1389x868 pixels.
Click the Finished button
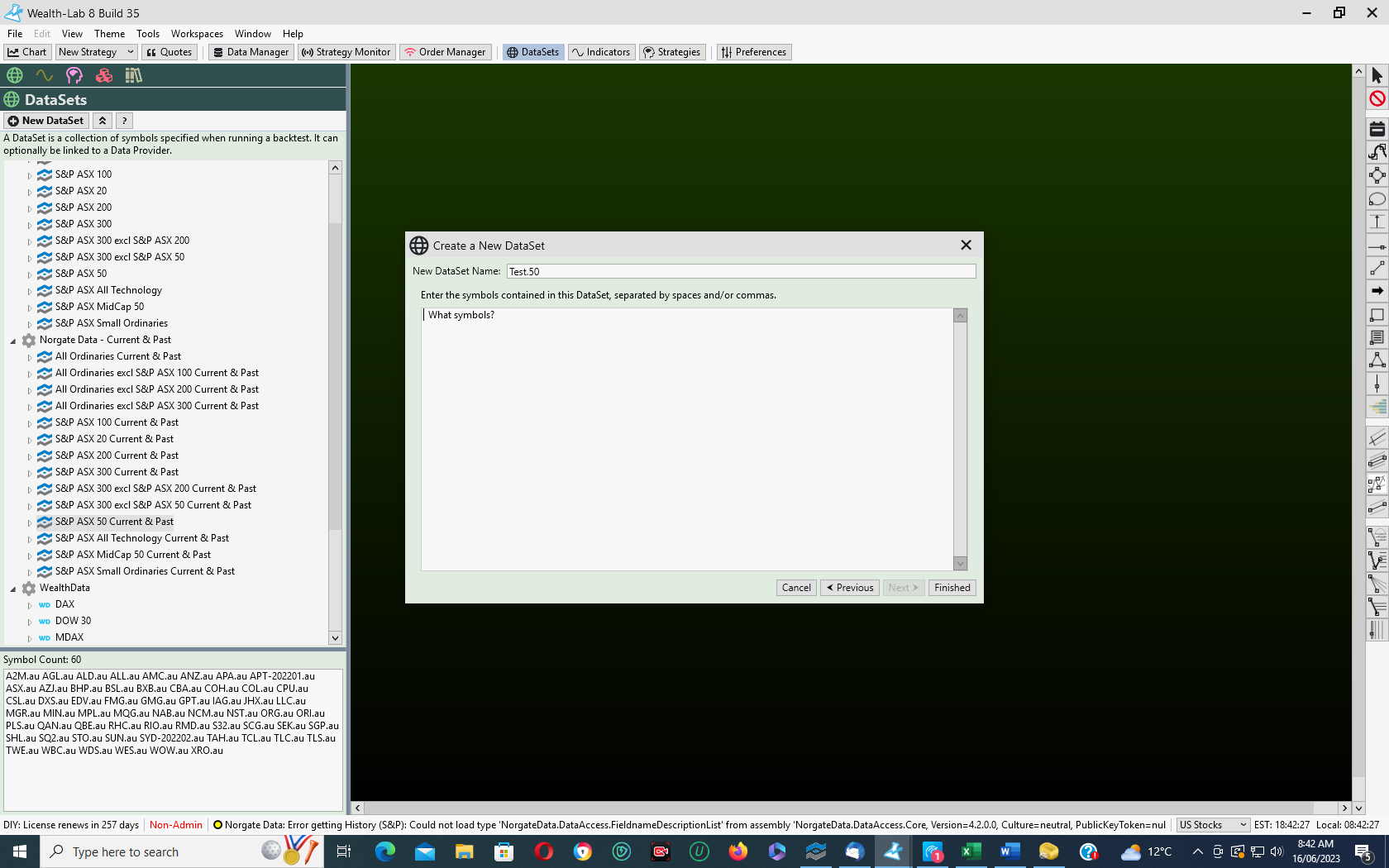pyautogui.click(x=952, y=588)
